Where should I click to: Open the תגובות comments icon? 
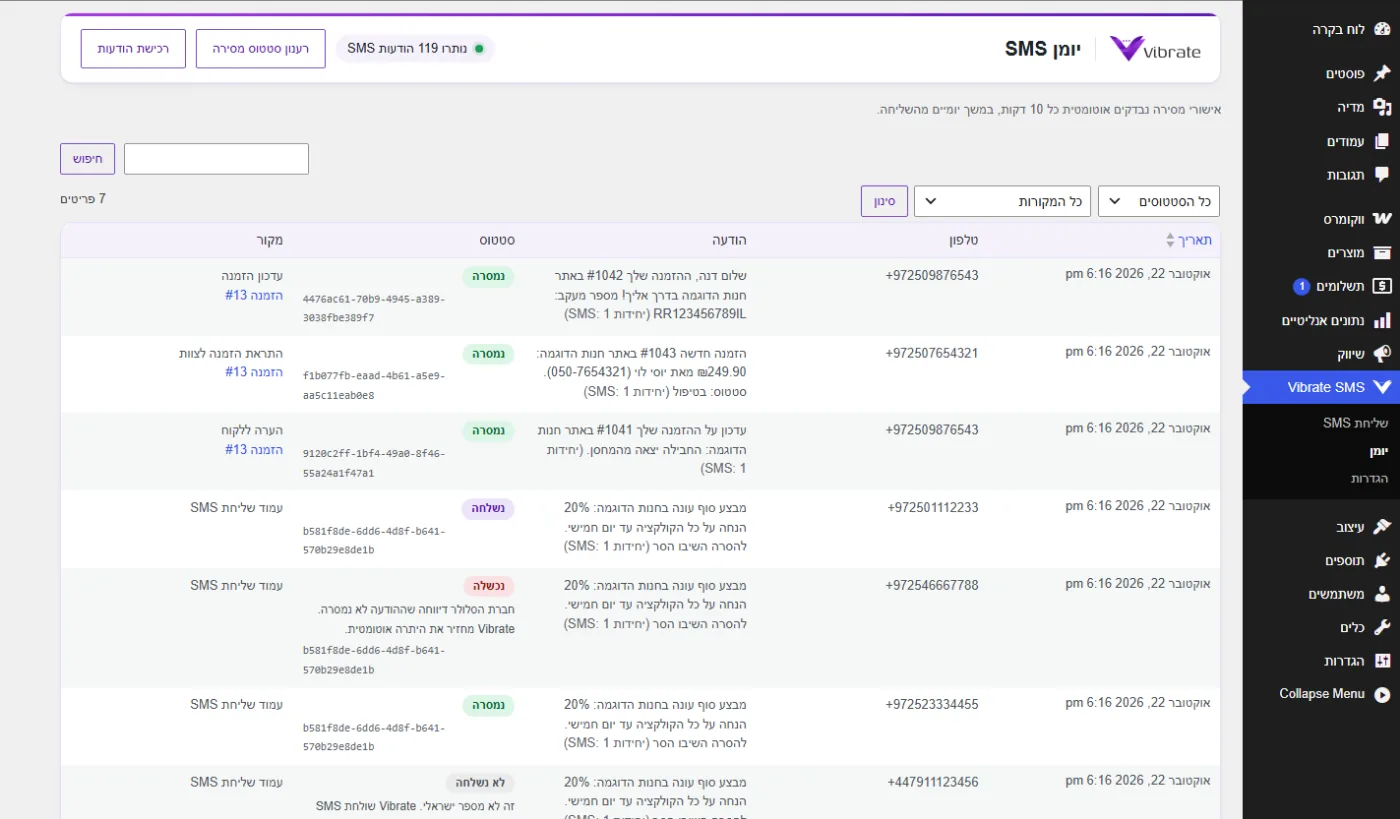tap(1382, 175)
